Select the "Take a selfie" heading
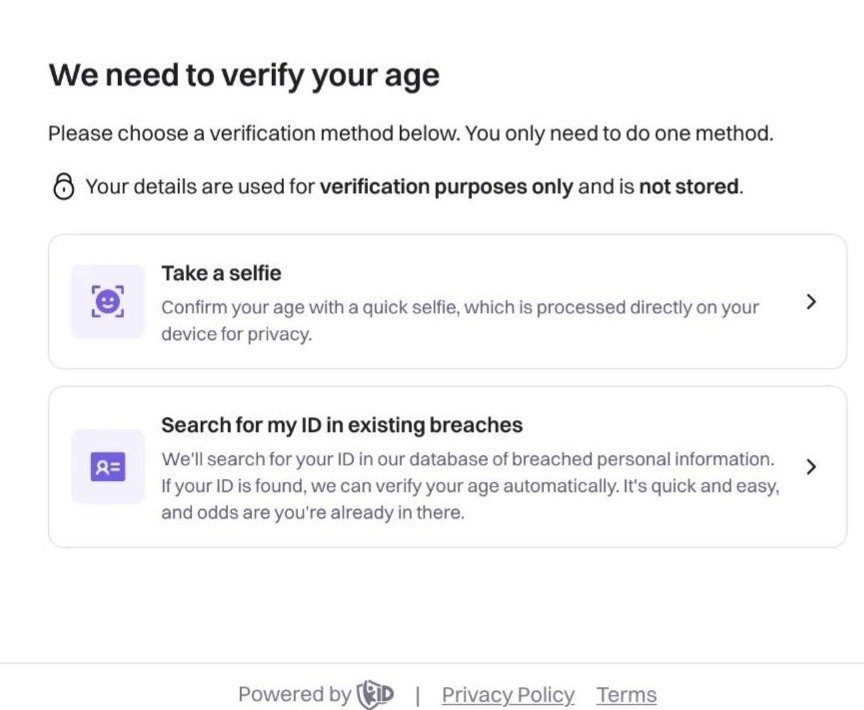 (221, 273)
